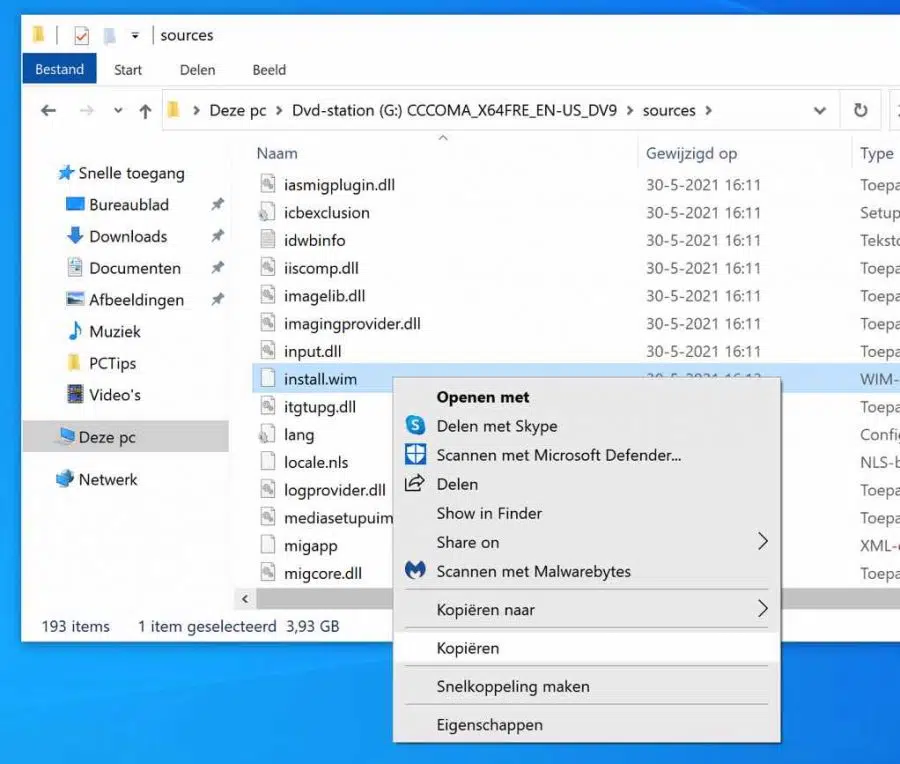
Task: Go back with the left arrow button
Action: tap(48, 110)
